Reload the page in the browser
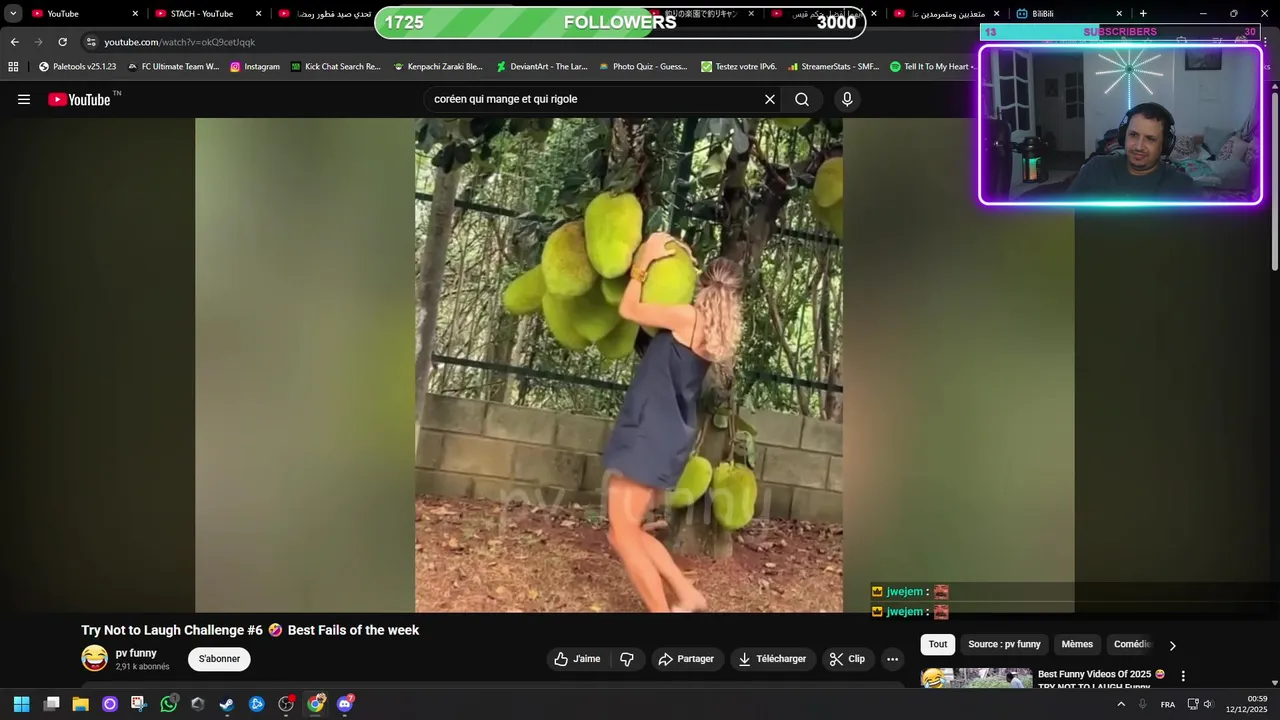 [x=62, y=42]
